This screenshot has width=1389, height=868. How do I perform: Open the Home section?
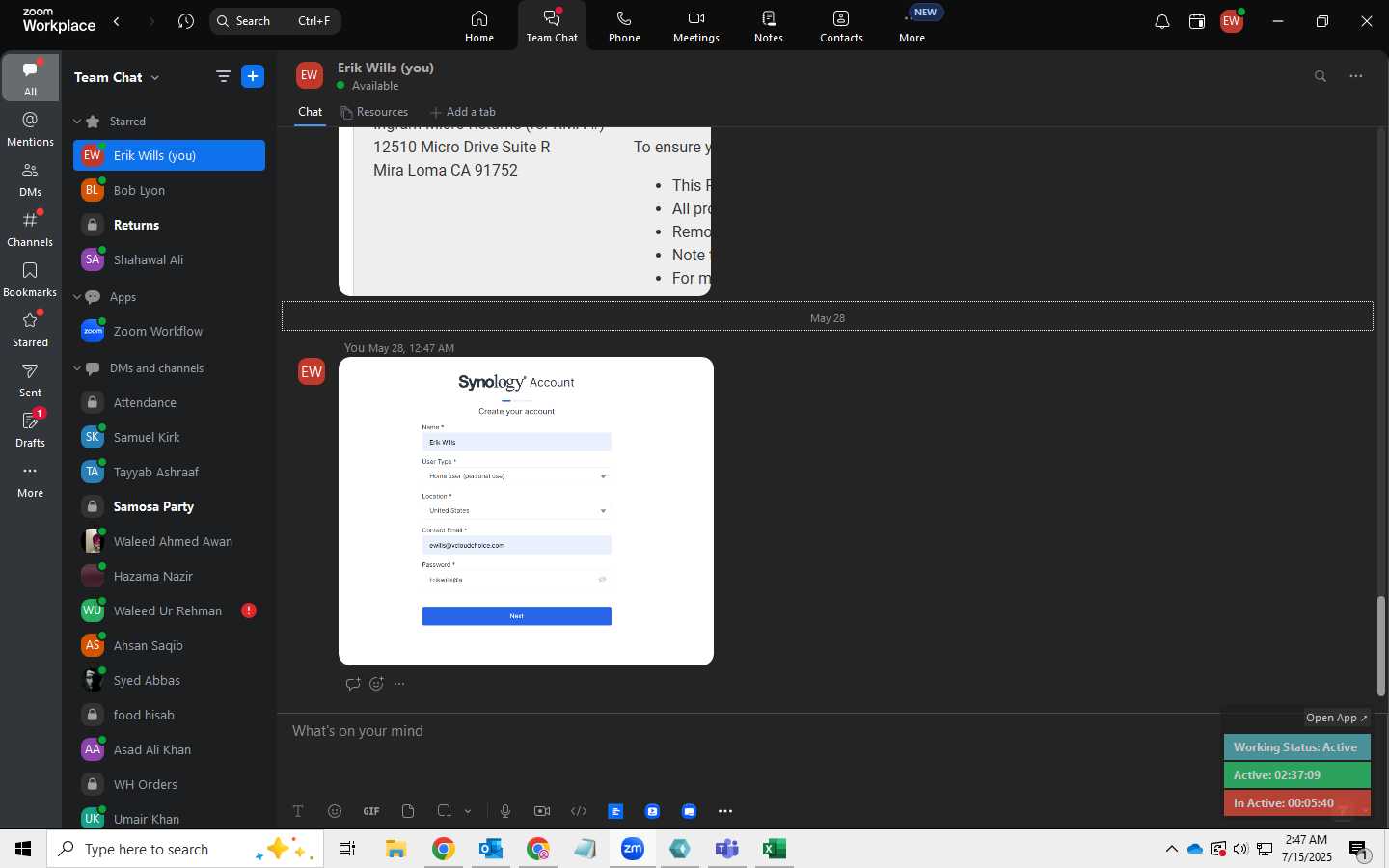(x=479, y=26)
